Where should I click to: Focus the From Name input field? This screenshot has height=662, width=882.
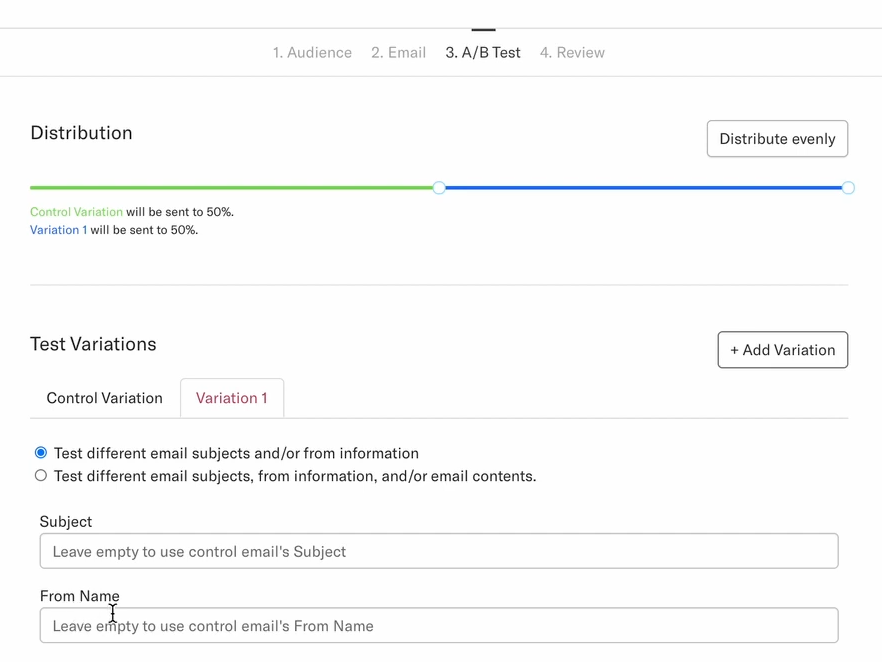[x=439, y=625]
